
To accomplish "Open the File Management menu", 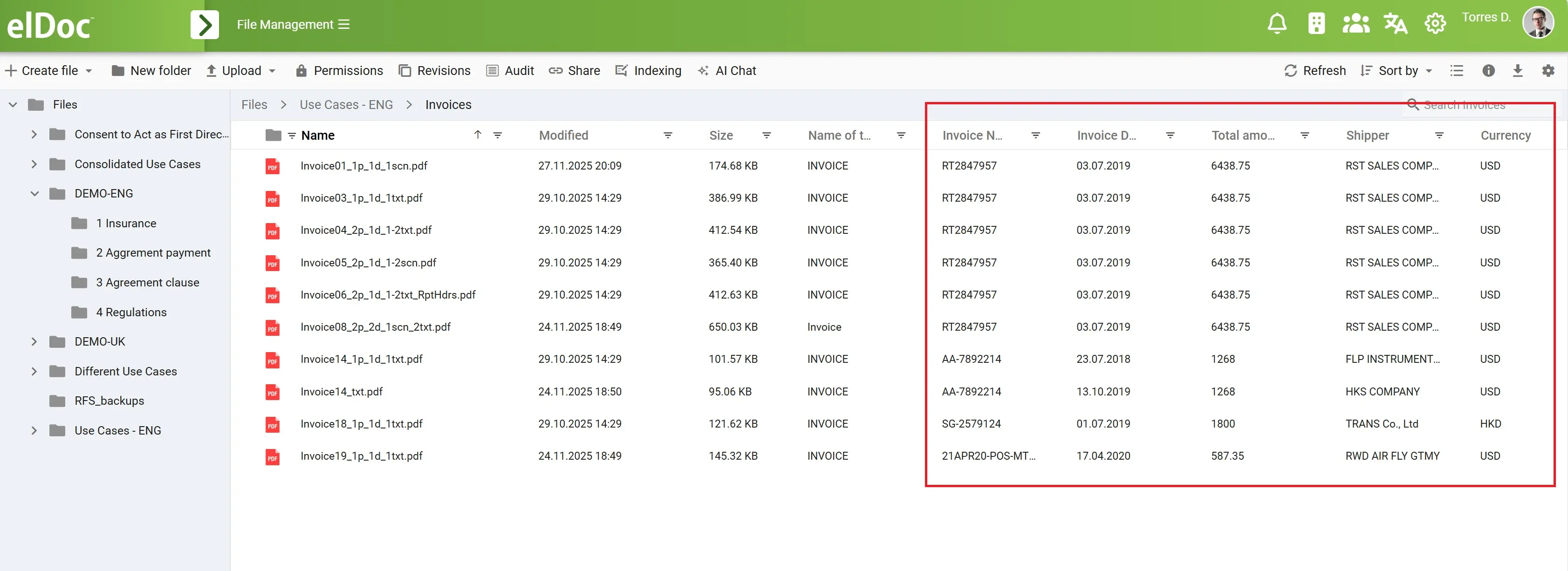I will point(293,24).
